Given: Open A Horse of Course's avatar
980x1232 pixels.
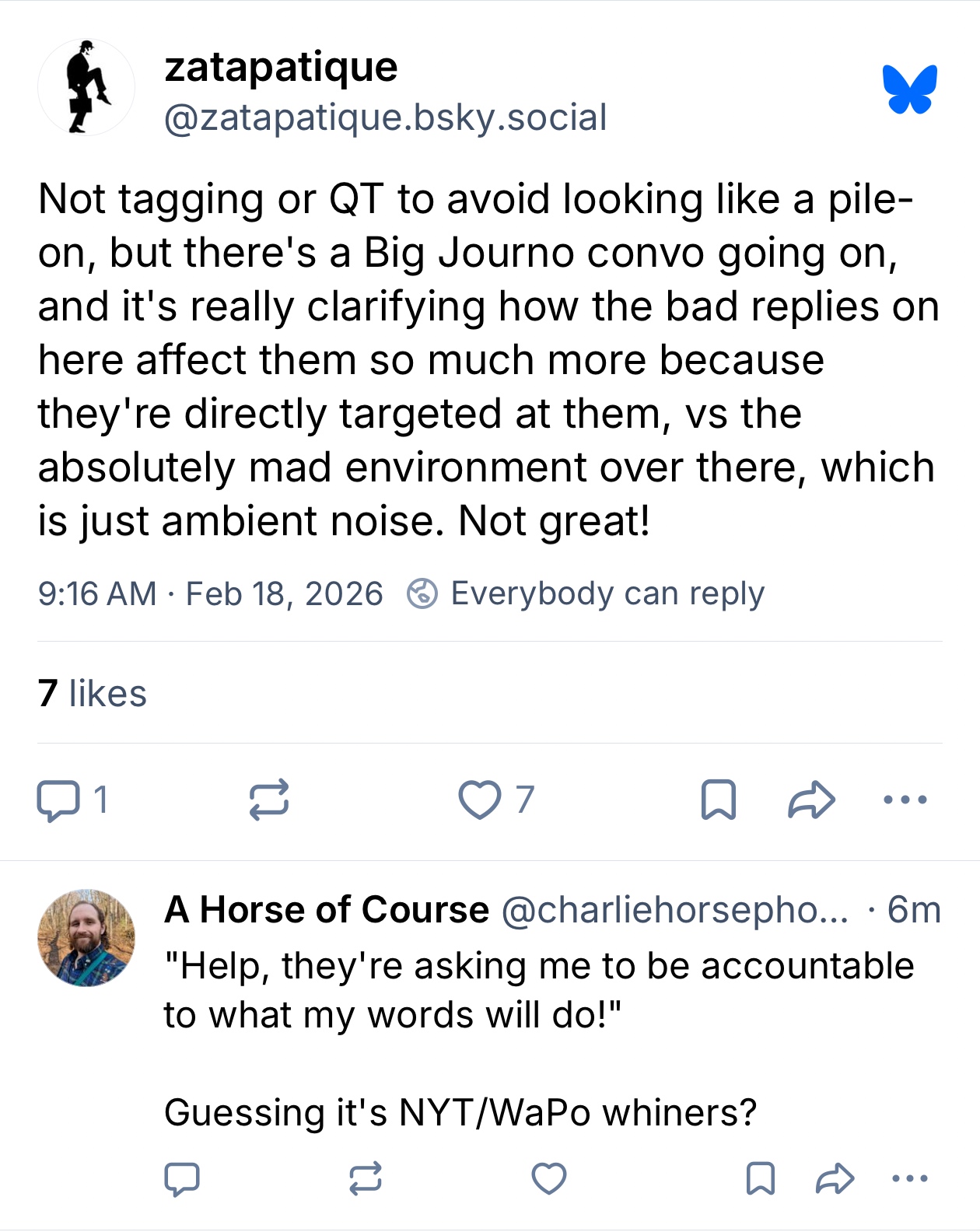Looking at the screenshot, I should pyautogui.click(x=86, y=938).
